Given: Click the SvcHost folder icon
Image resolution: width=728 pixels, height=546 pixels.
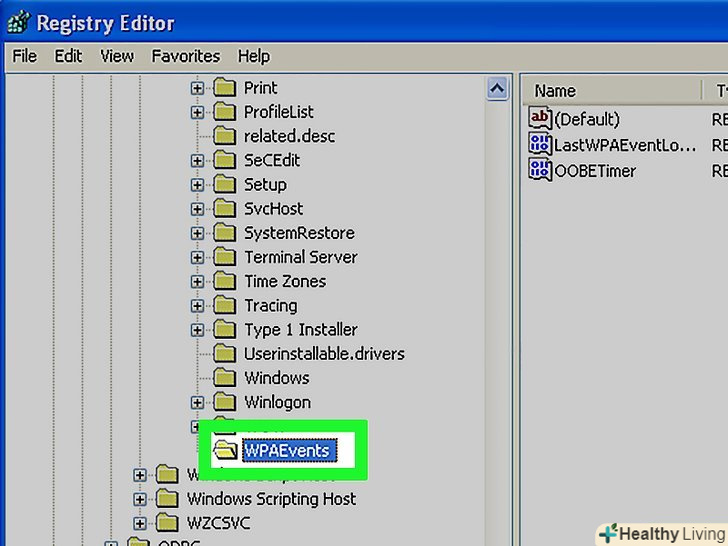Looking at the screenshot, I should 225,208.
